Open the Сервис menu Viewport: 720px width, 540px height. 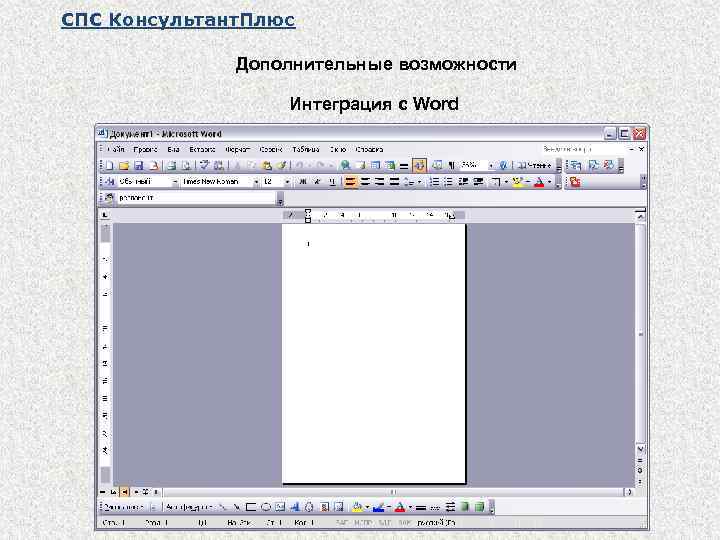tap(271, 149)
